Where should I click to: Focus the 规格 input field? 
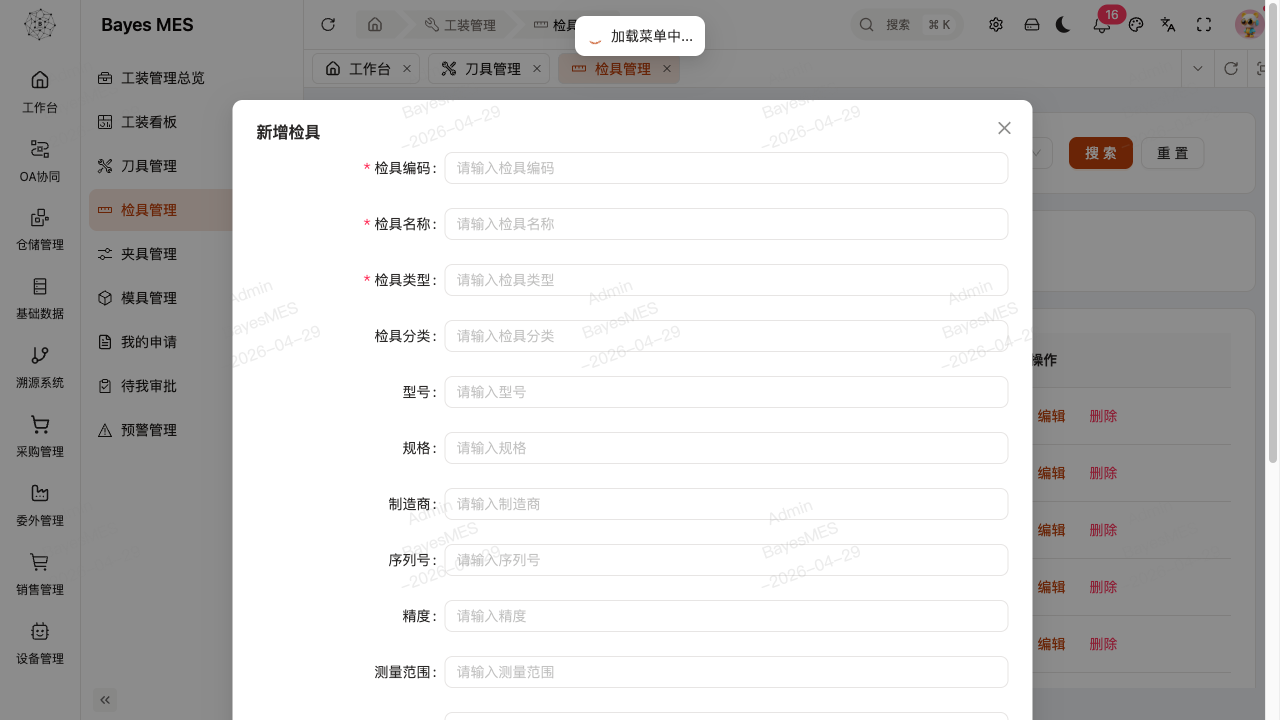[726, 448]
